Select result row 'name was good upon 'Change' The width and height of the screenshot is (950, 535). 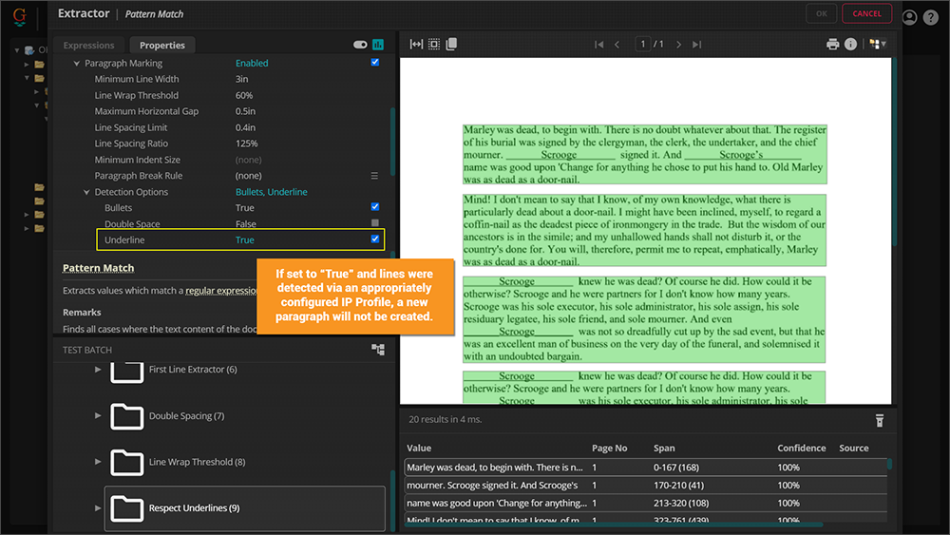click(x=645, y=503)
